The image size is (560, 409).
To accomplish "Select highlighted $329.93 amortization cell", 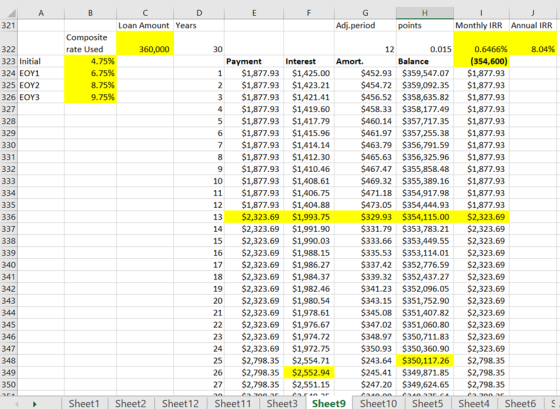I will click(365, 217).
